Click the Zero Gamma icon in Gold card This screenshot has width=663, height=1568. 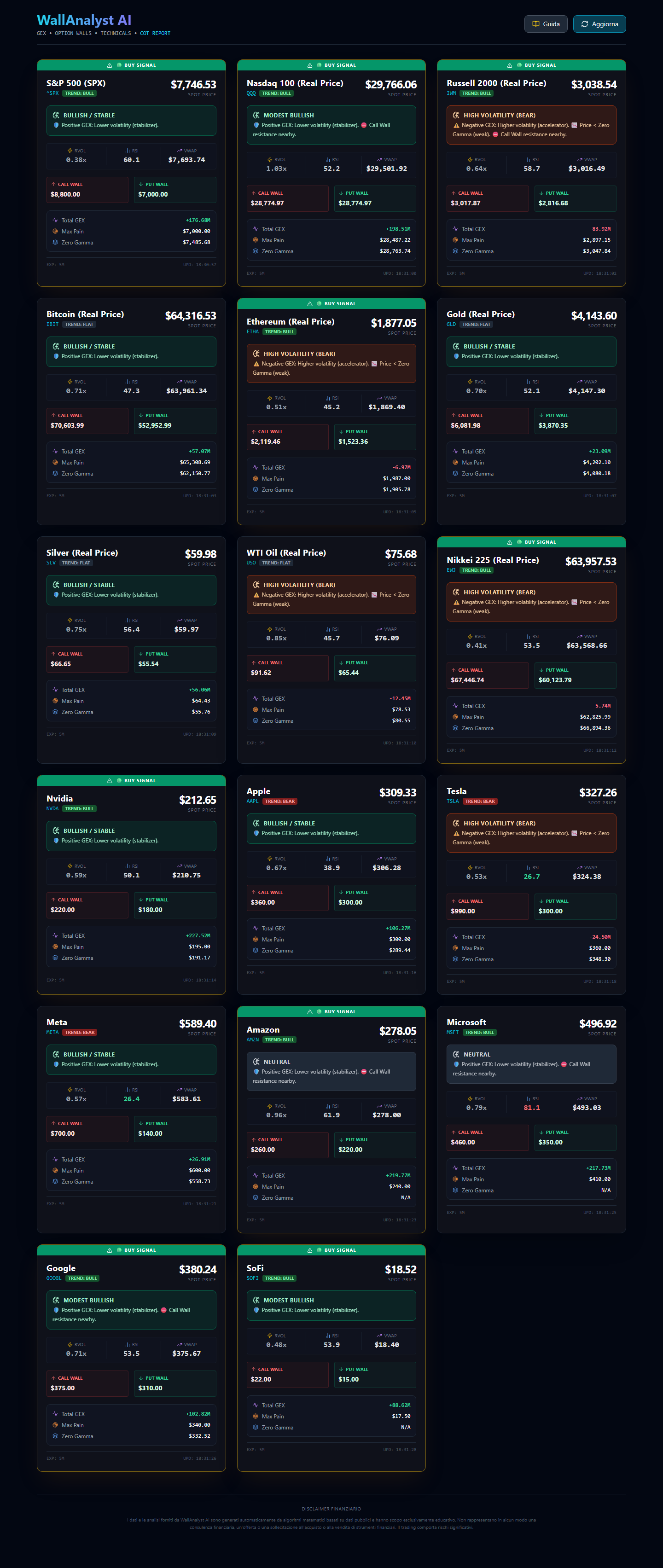(455, 474)
